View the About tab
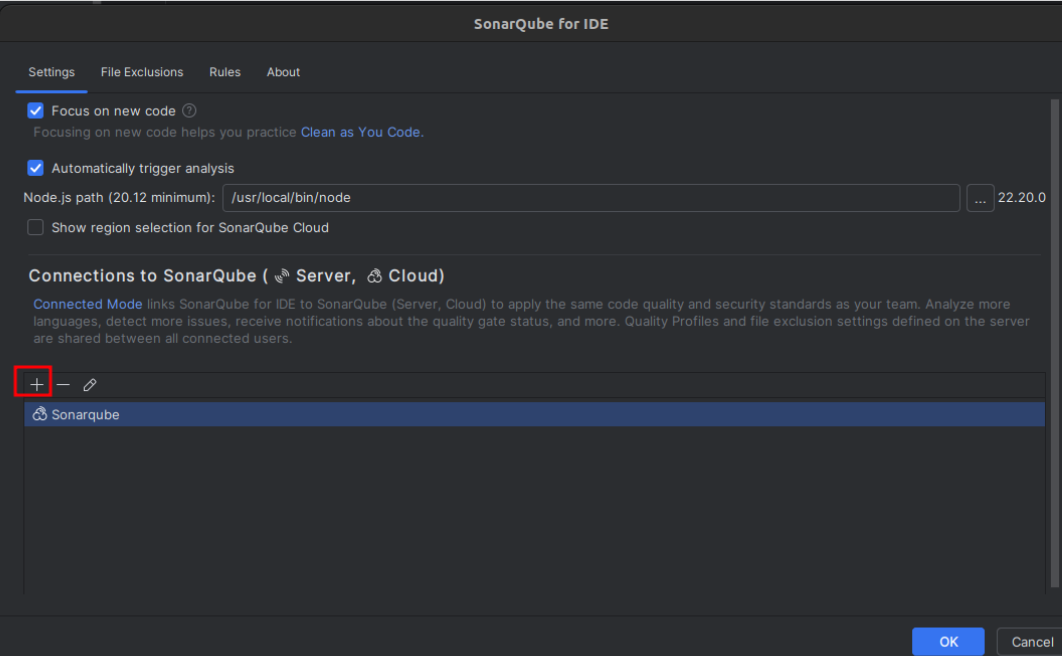 [283, 72]
